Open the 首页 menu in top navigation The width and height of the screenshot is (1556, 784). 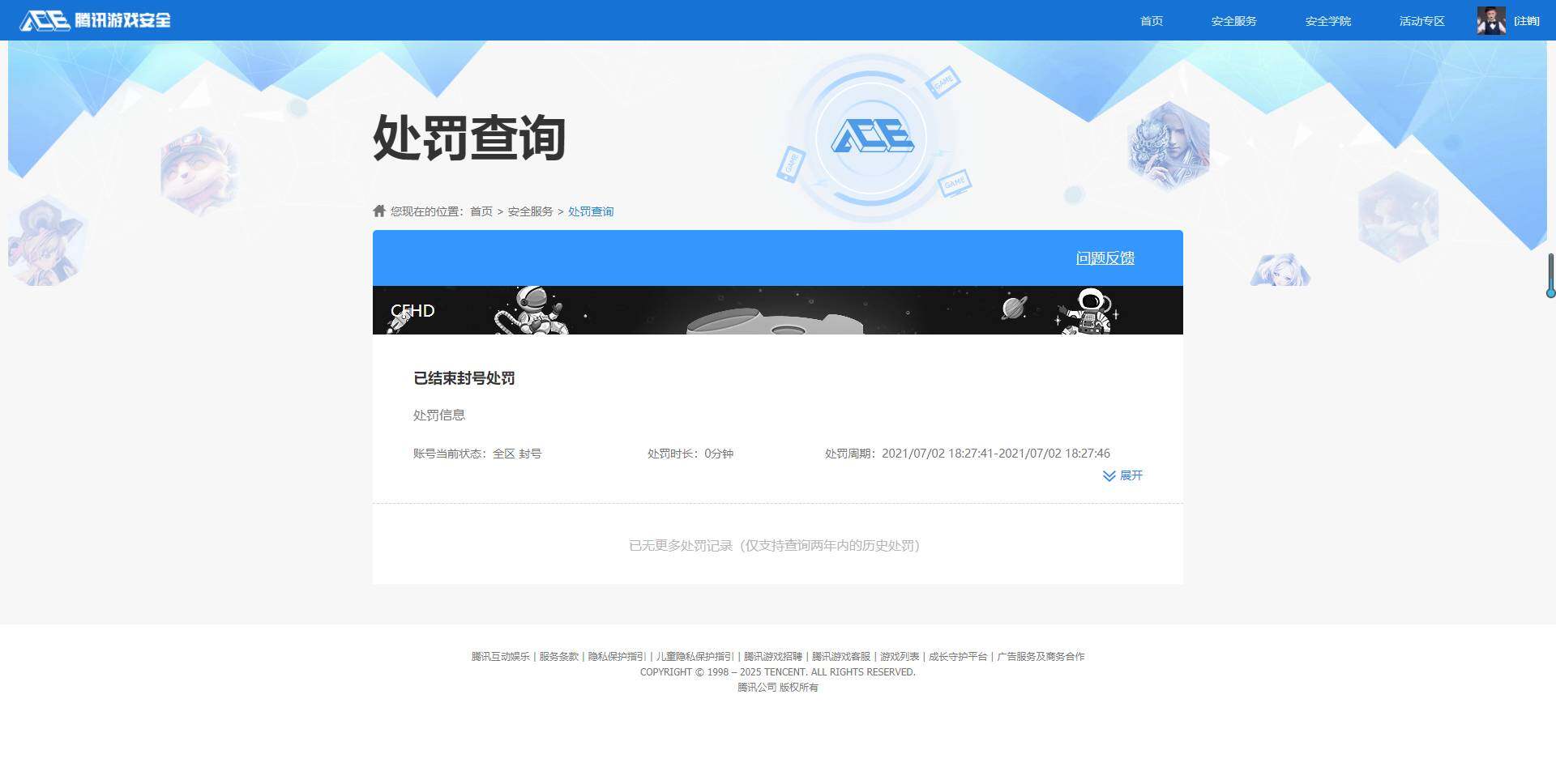1151,21
